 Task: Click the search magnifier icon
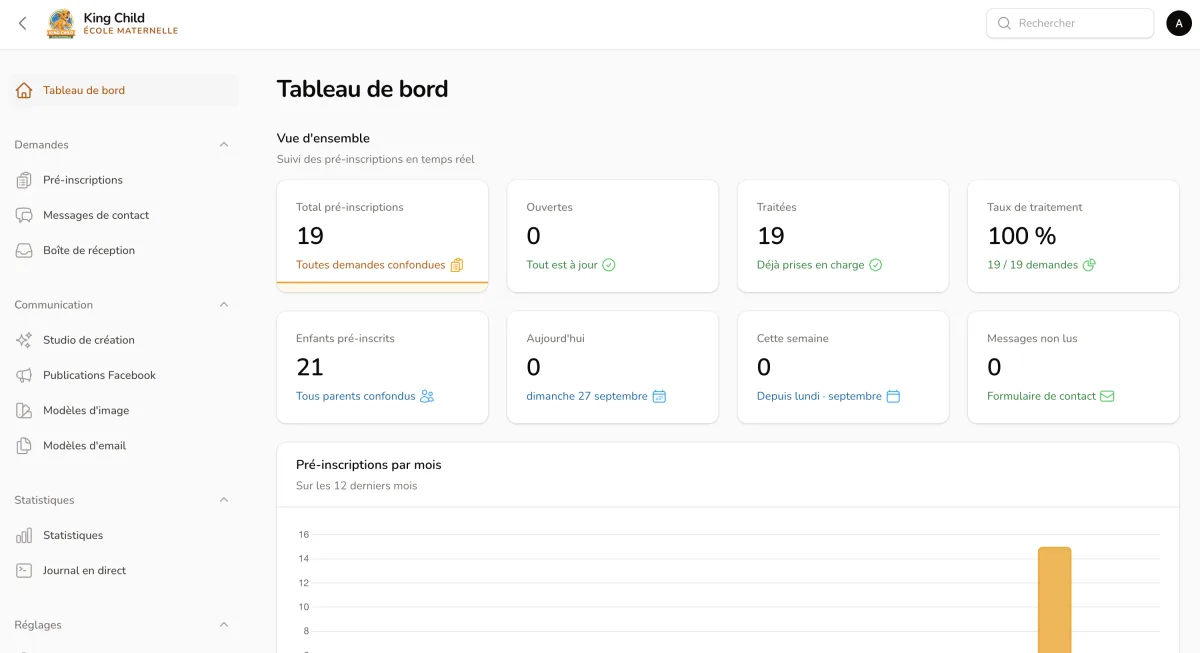point(1004,23)
